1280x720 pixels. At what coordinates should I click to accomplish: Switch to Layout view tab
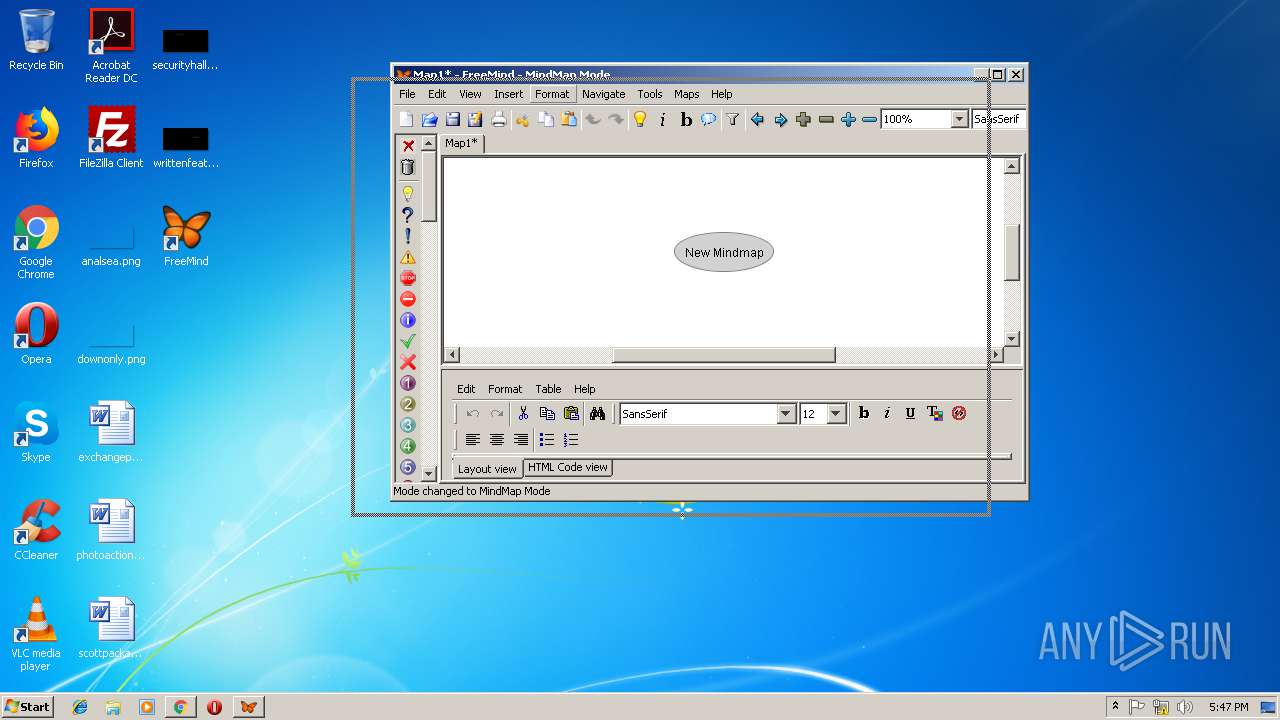[x=487, y=468]
